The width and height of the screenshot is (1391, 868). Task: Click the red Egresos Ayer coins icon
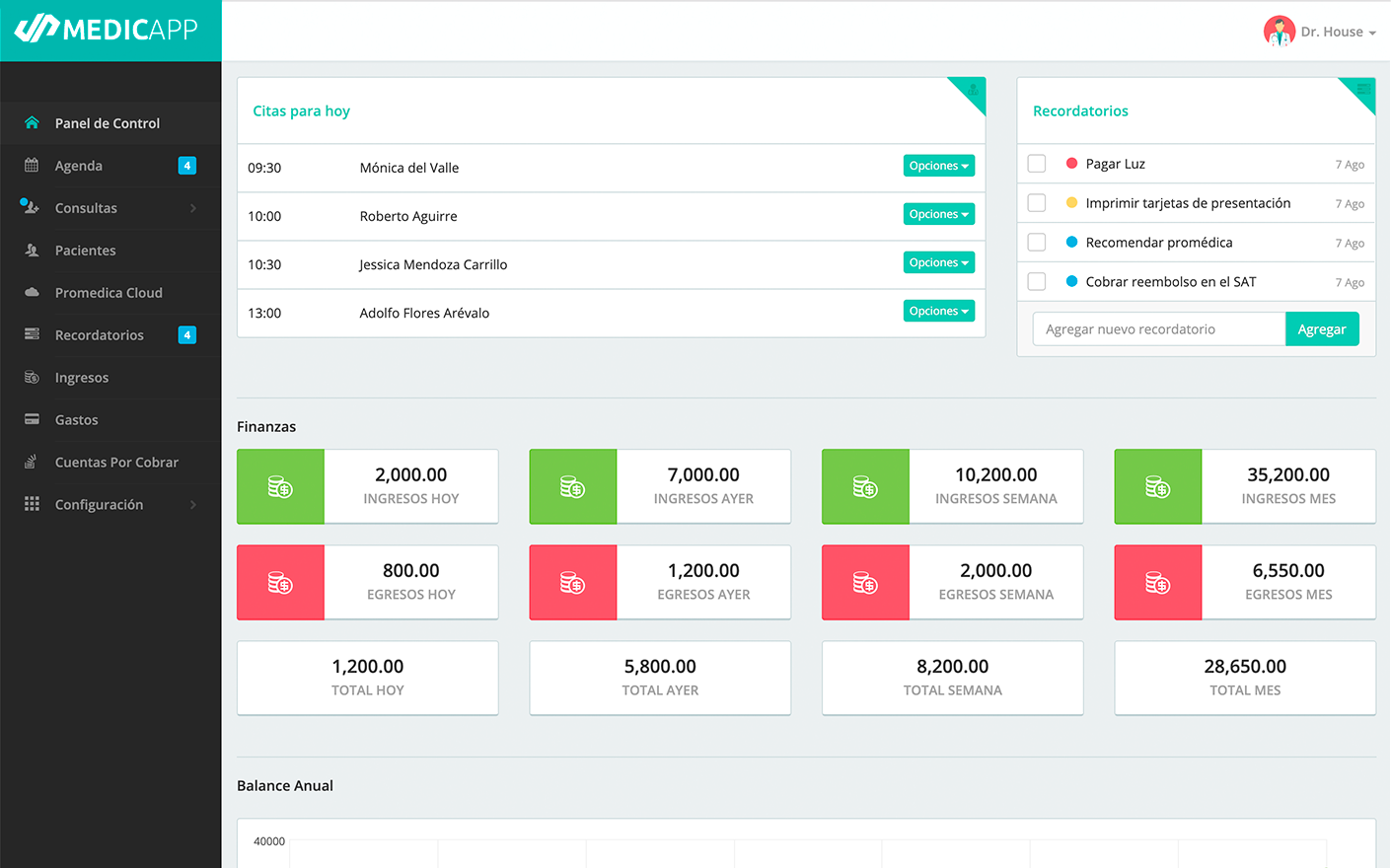[572, 583]
